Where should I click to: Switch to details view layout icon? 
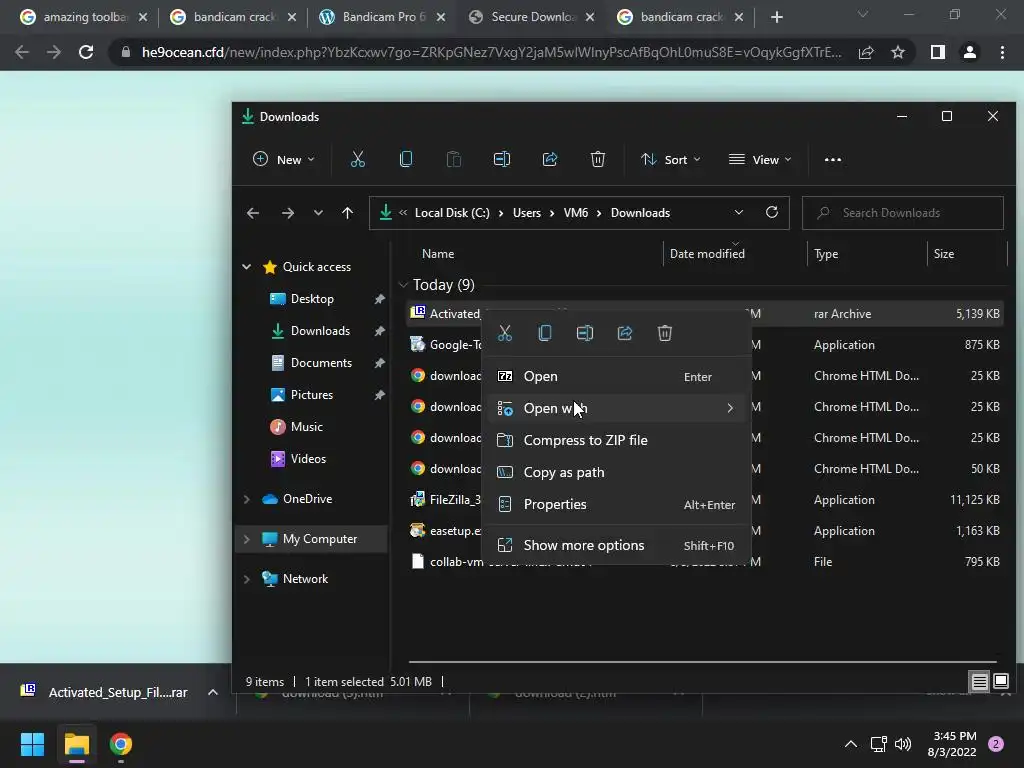[979, 682]
